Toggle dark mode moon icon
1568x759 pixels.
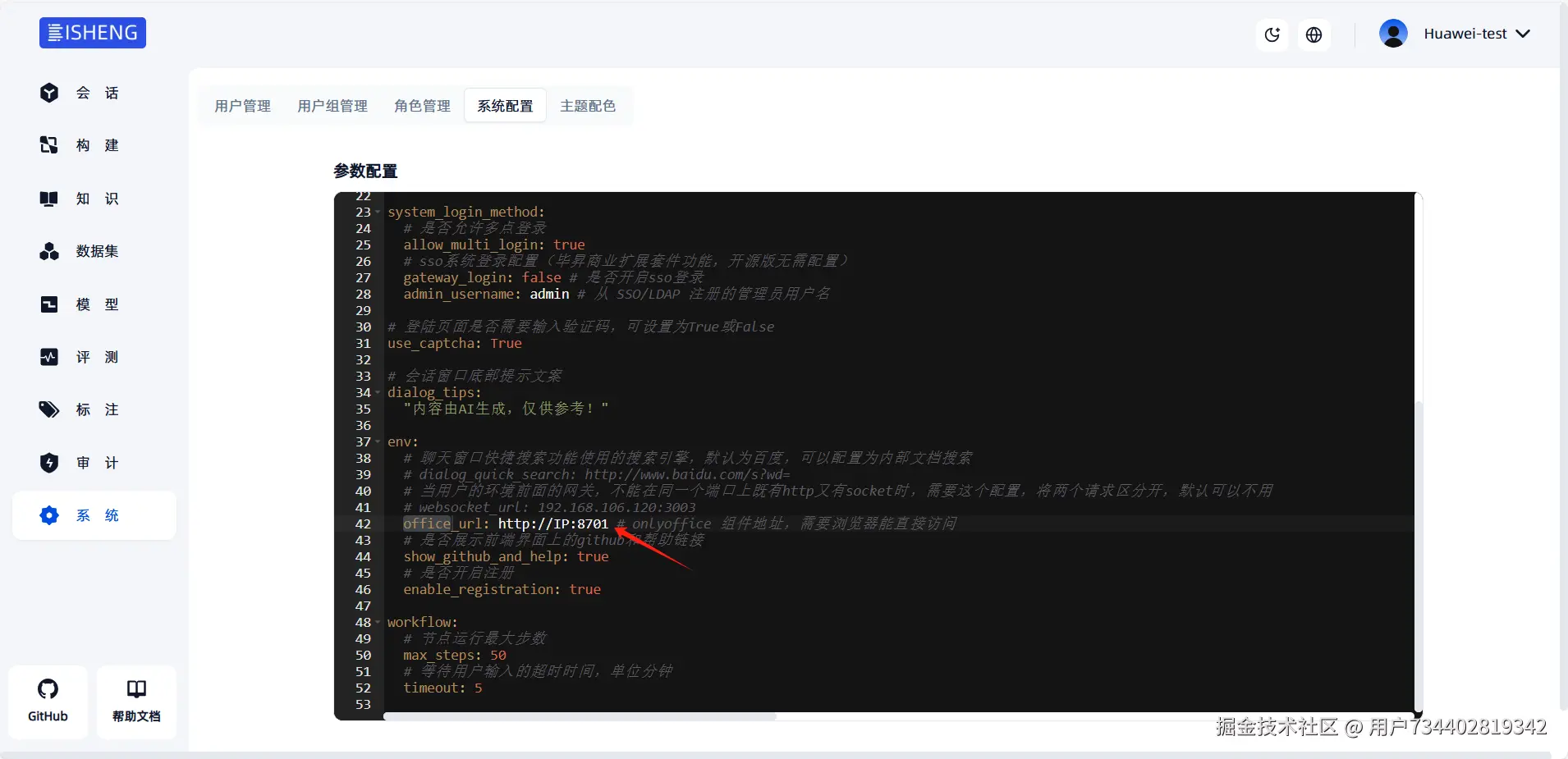(1272, 34)
